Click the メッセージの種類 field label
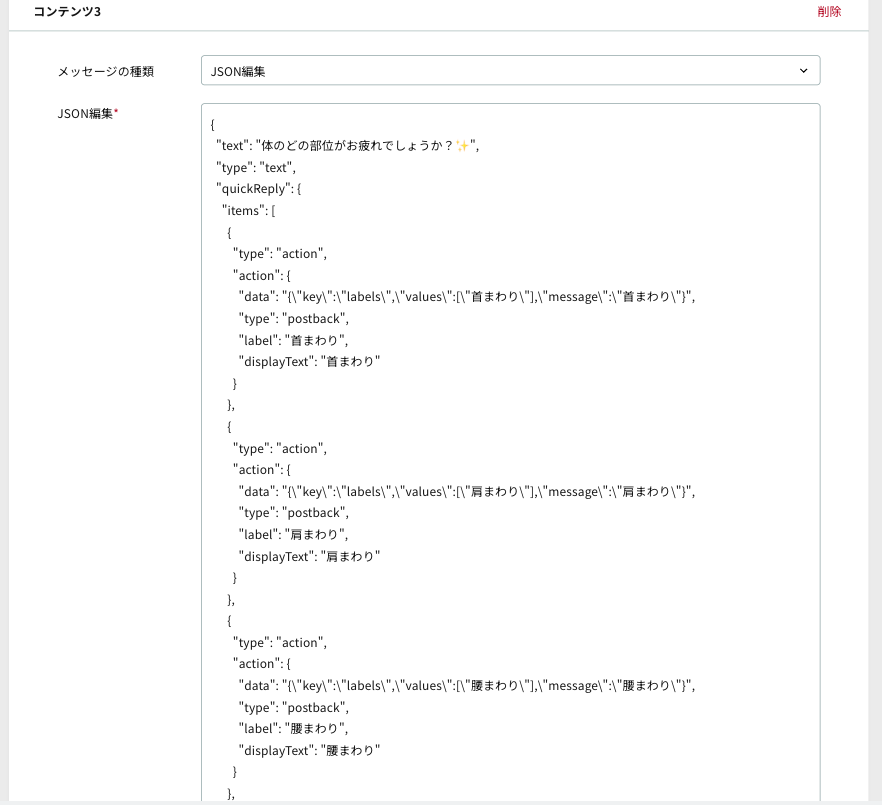The width and height of the screenshot is (882, 805). [x=106, y=71]
